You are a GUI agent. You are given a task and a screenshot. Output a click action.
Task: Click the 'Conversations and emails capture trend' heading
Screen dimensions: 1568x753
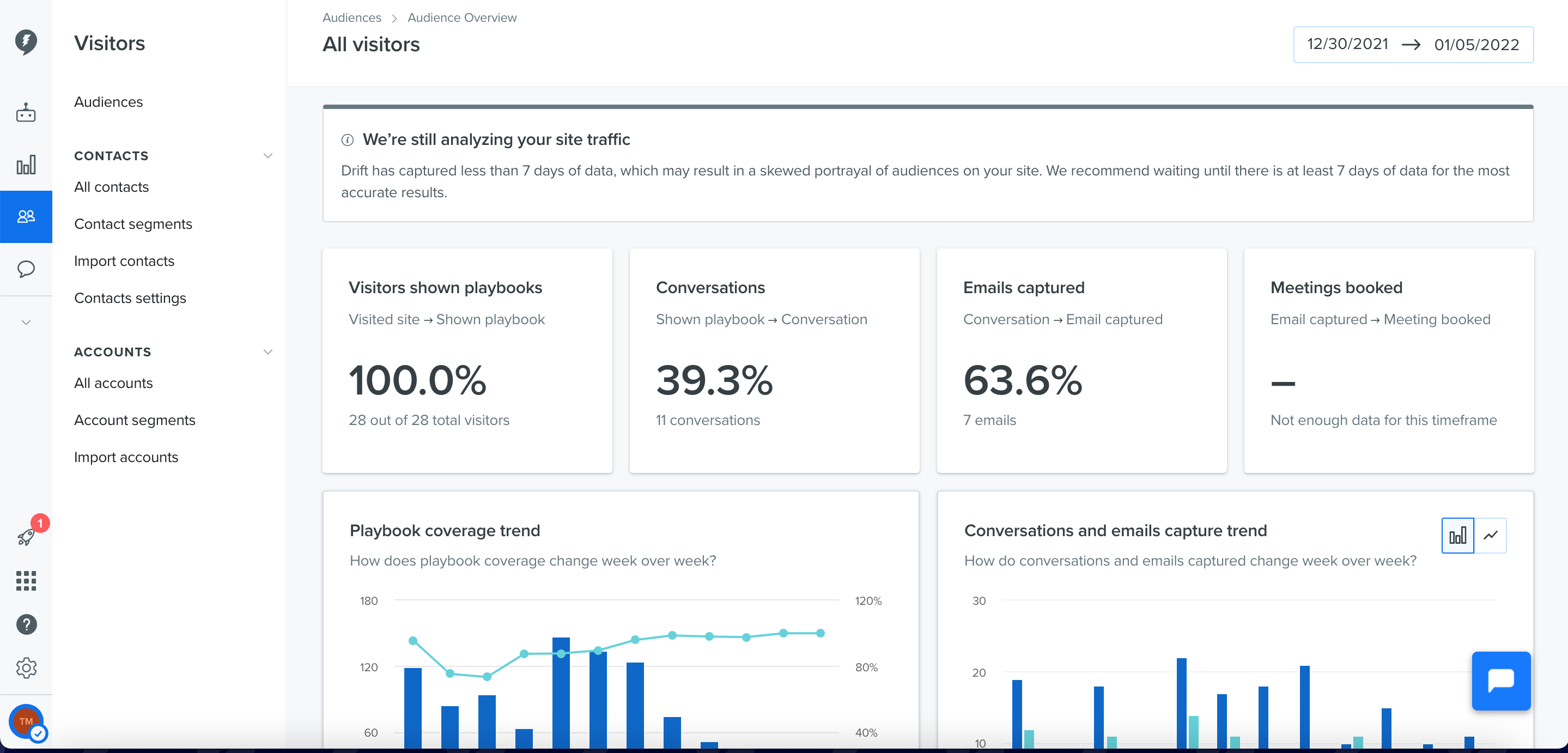pos(1116,531)
